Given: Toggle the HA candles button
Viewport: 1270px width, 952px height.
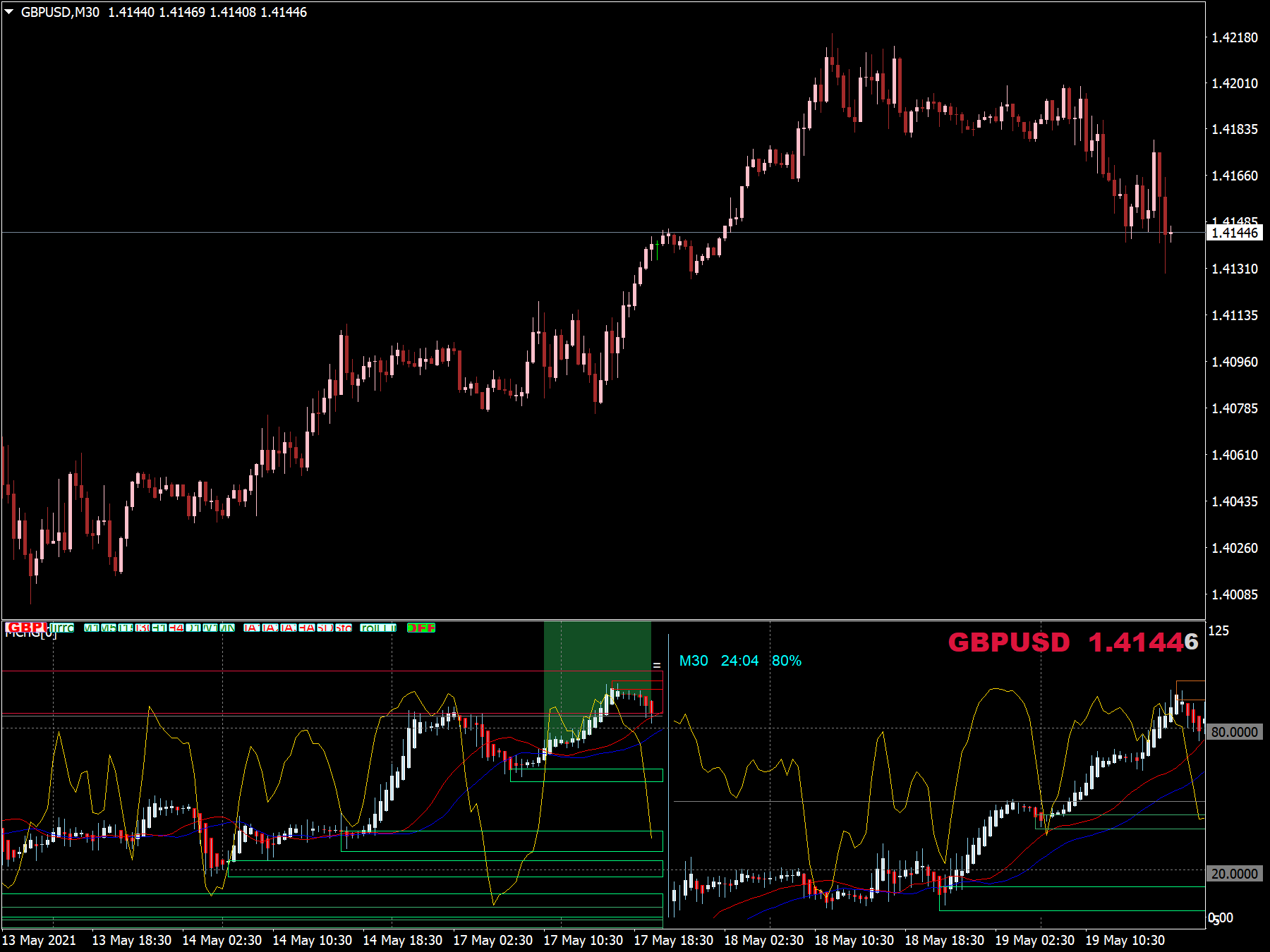Looking at the screenshot, I should point(307,628).
